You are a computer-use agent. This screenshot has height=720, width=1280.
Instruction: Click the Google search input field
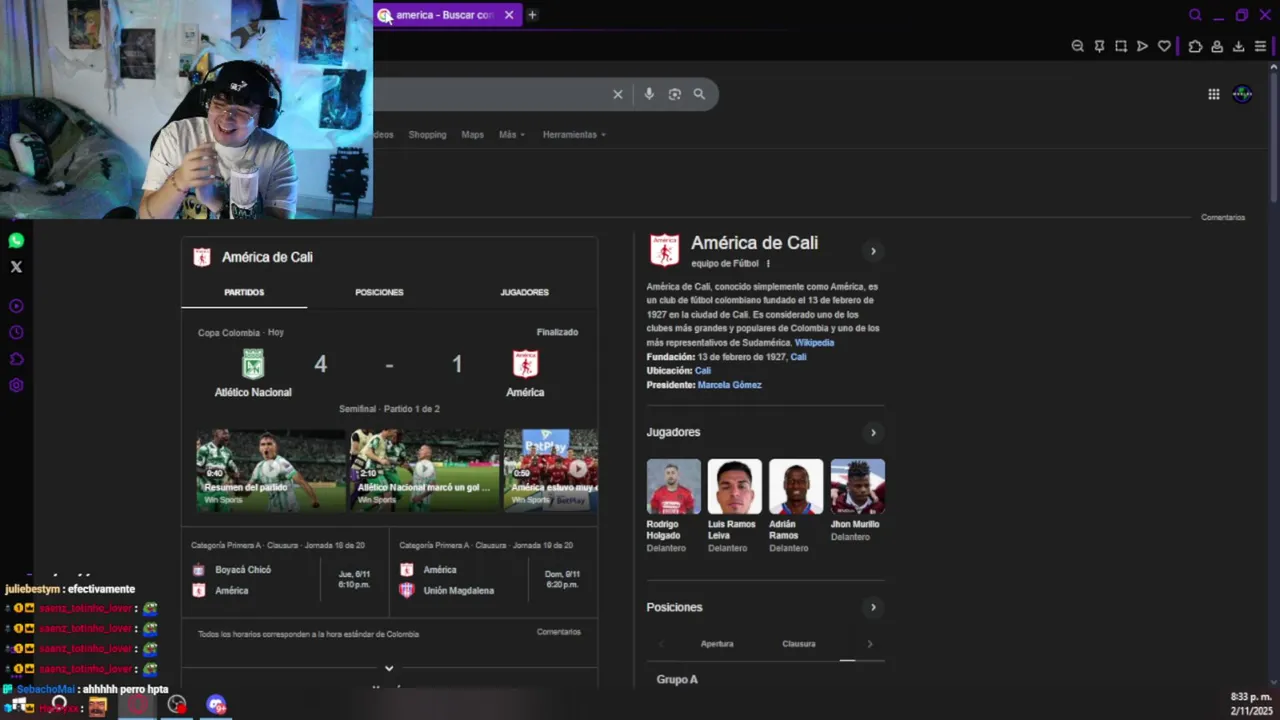[x=490, y=94]
